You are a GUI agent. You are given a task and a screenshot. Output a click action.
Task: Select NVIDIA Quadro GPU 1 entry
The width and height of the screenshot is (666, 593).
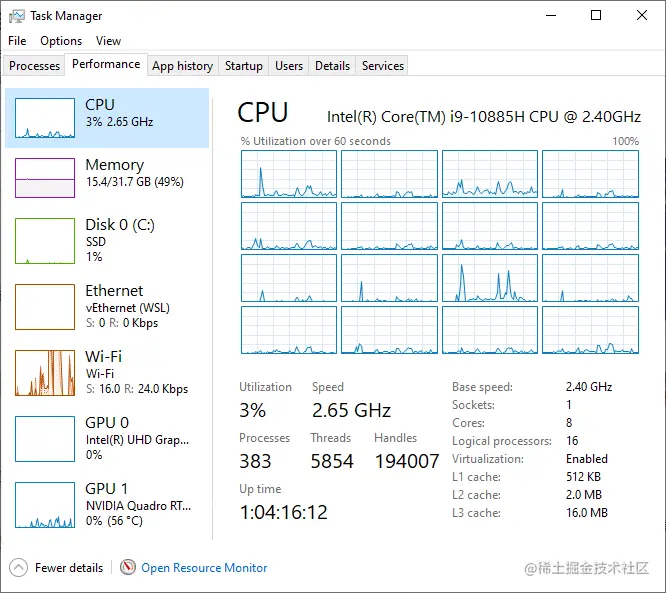(x=107, y=505)
